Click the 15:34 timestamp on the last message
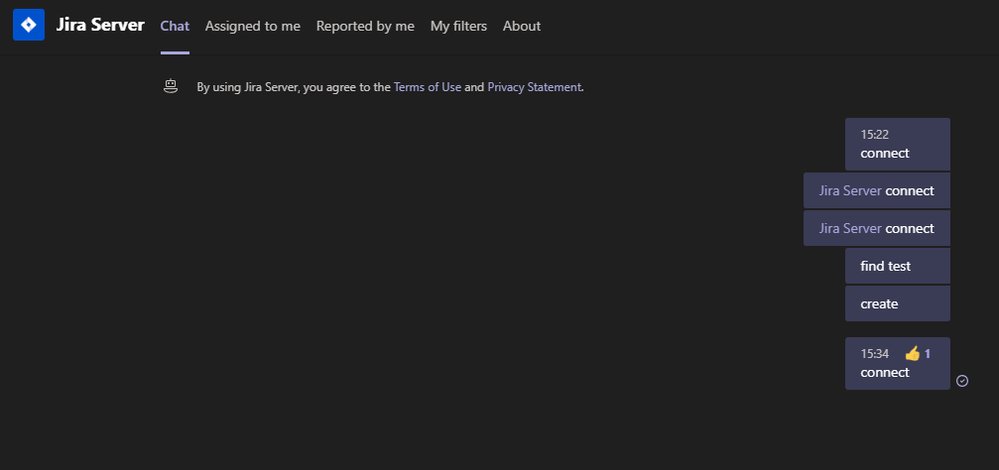Image resolution: width=999 pixels, height=470 pixels. 874,353
